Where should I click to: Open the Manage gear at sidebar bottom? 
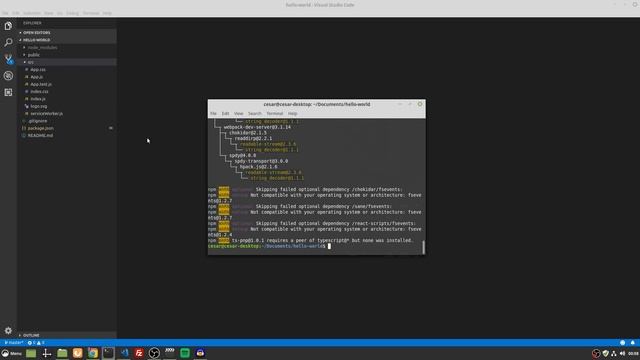pyautogui.click(x=8, y=331)
